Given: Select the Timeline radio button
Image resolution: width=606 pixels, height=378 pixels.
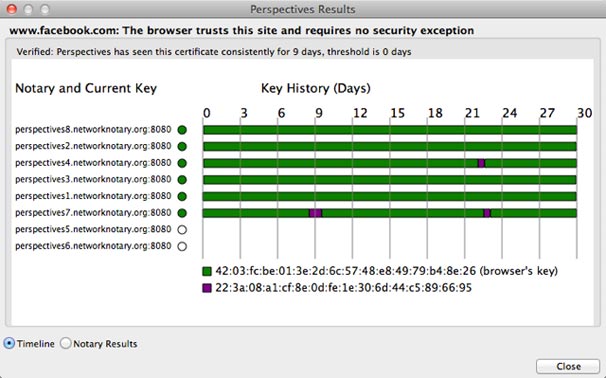Looking at the screenshot, I should click(x=9, y=343).
